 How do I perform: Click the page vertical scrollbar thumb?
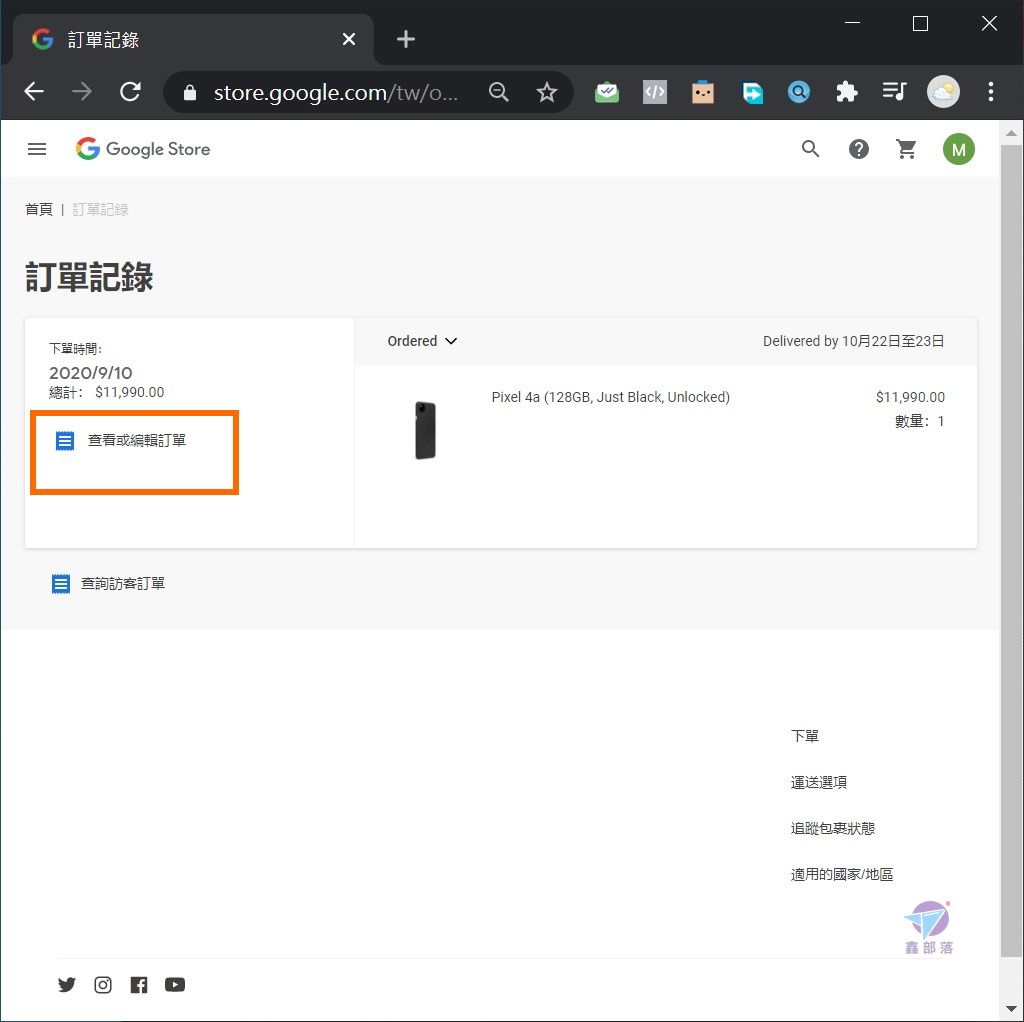click(1011, 549)
